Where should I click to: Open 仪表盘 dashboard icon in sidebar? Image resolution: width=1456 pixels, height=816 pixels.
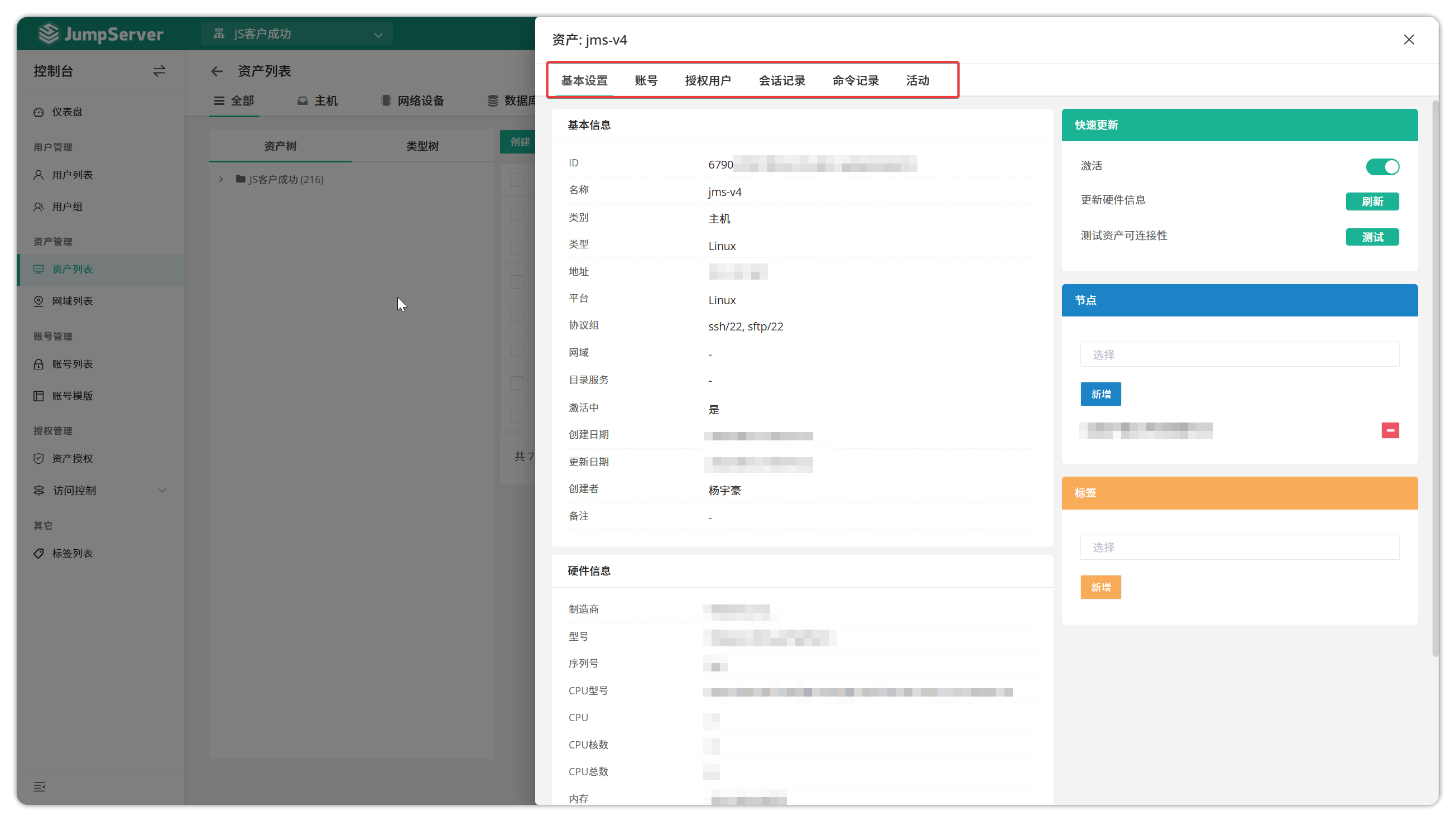[39, 112]
